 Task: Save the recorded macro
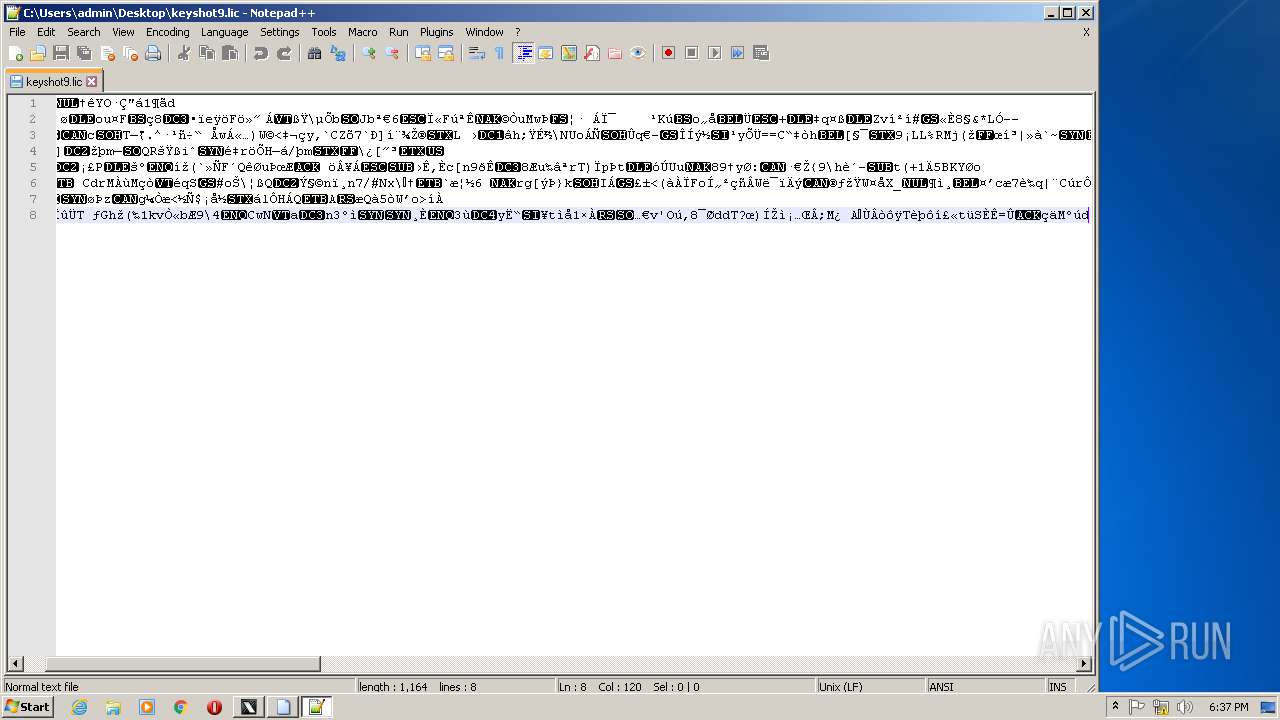pos(761,53)
